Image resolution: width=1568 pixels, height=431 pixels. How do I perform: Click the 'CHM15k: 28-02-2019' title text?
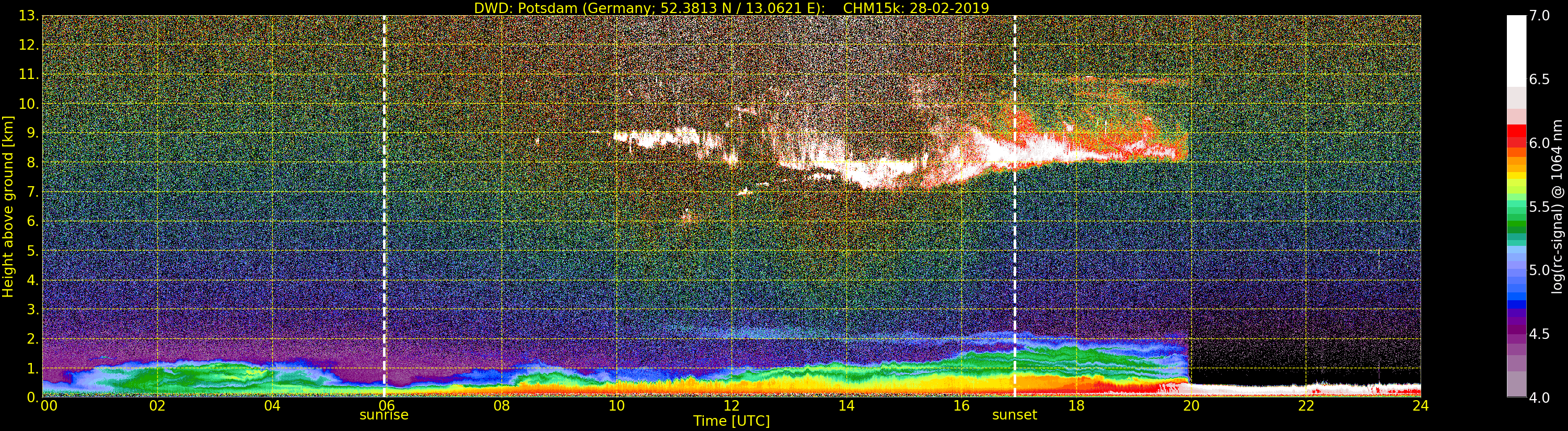coord(916,8)
